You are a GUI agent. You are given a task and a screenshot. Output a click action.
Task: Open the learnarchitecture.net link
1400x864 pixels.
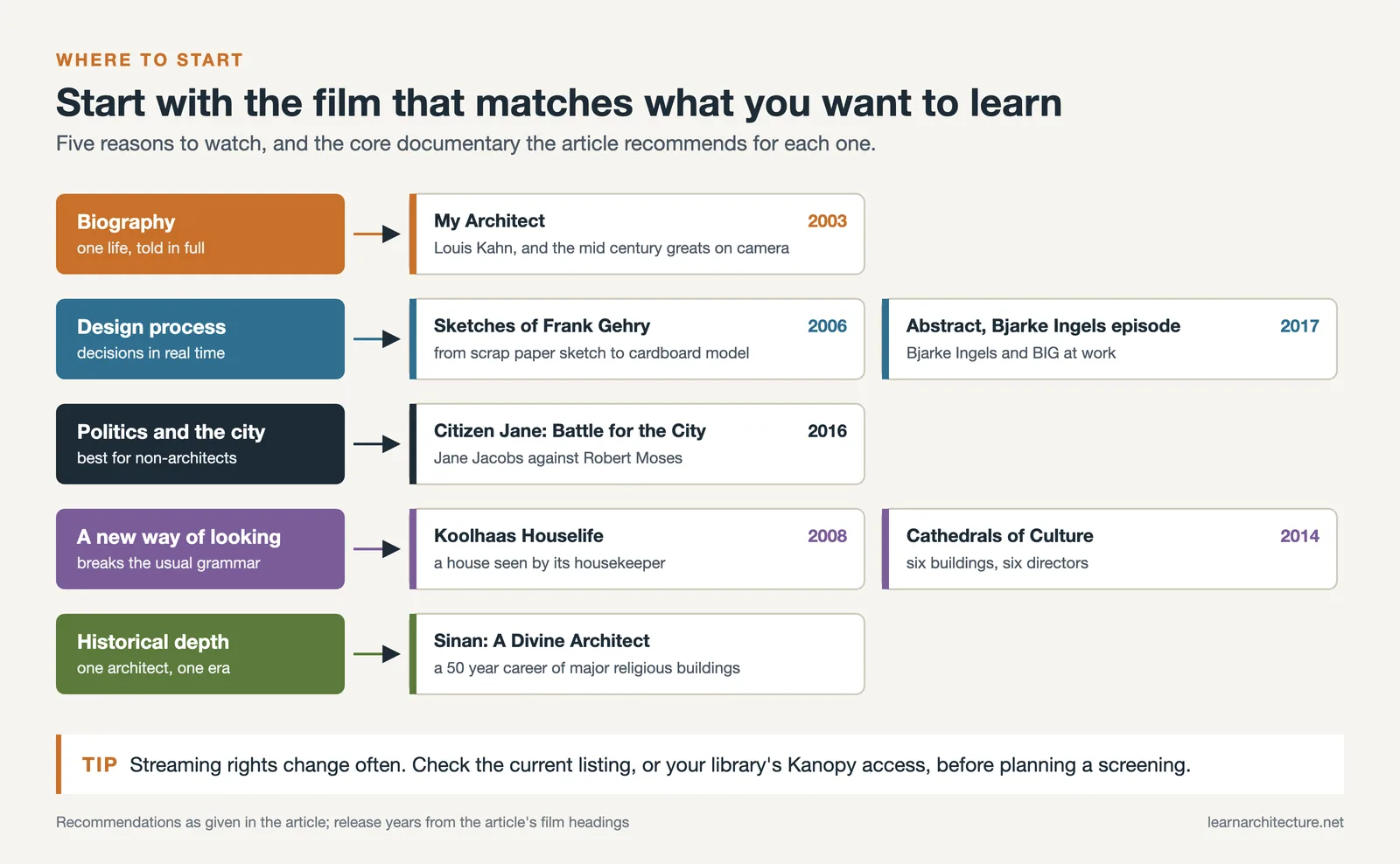1275,822
